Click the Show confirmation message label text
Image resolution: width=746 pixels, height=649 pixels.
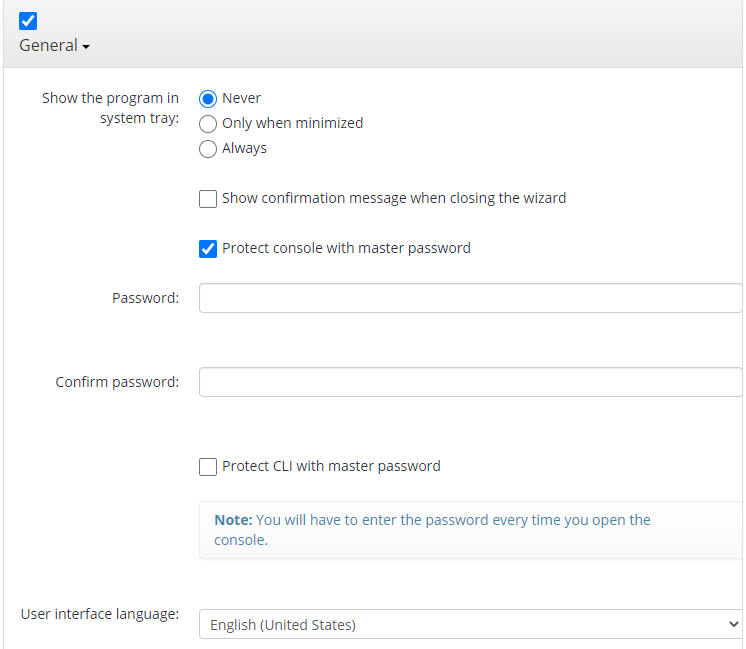394,198
